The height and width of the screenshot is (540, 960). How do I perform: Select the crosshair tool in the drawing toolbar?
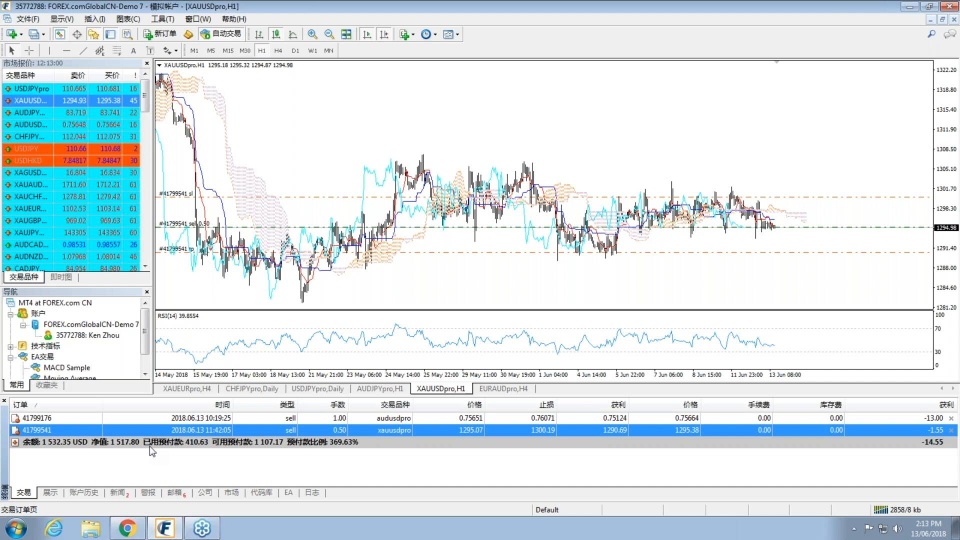(x=29, y=50)
